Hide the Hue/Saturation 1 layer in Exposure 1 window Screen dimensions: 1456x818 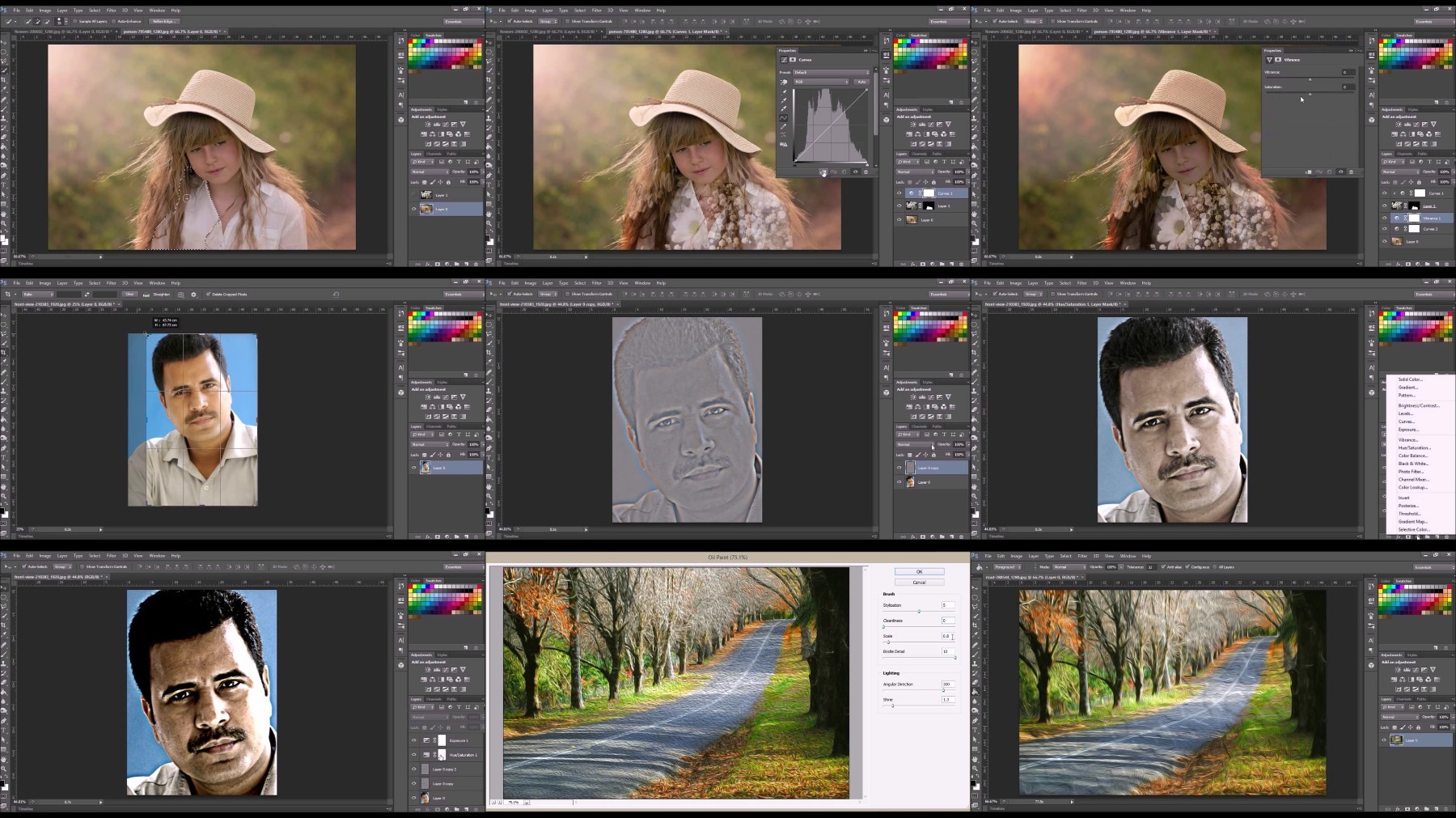tap(414, 754)
